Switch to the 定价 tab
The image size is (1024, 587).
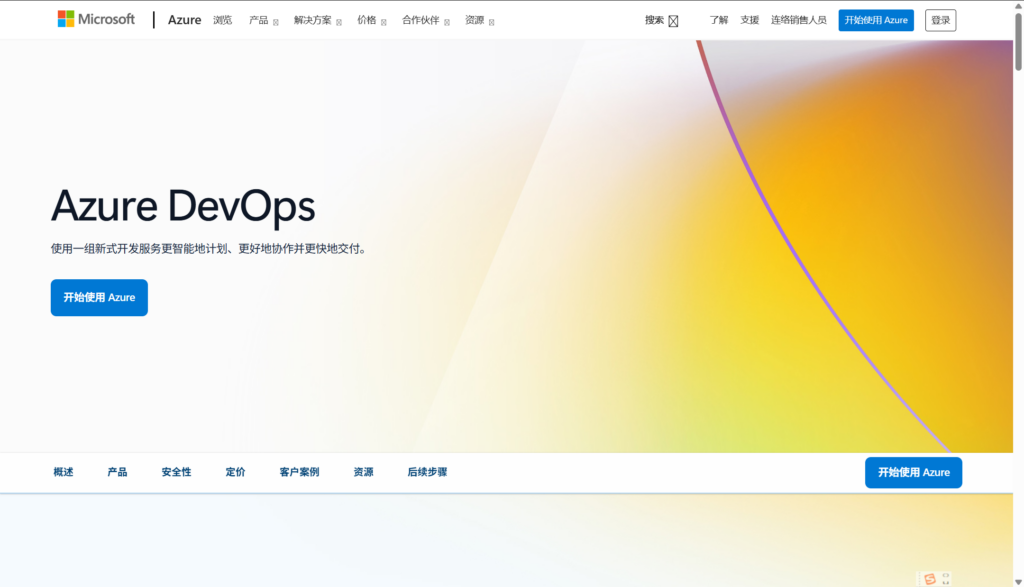[x=236, y=472]
